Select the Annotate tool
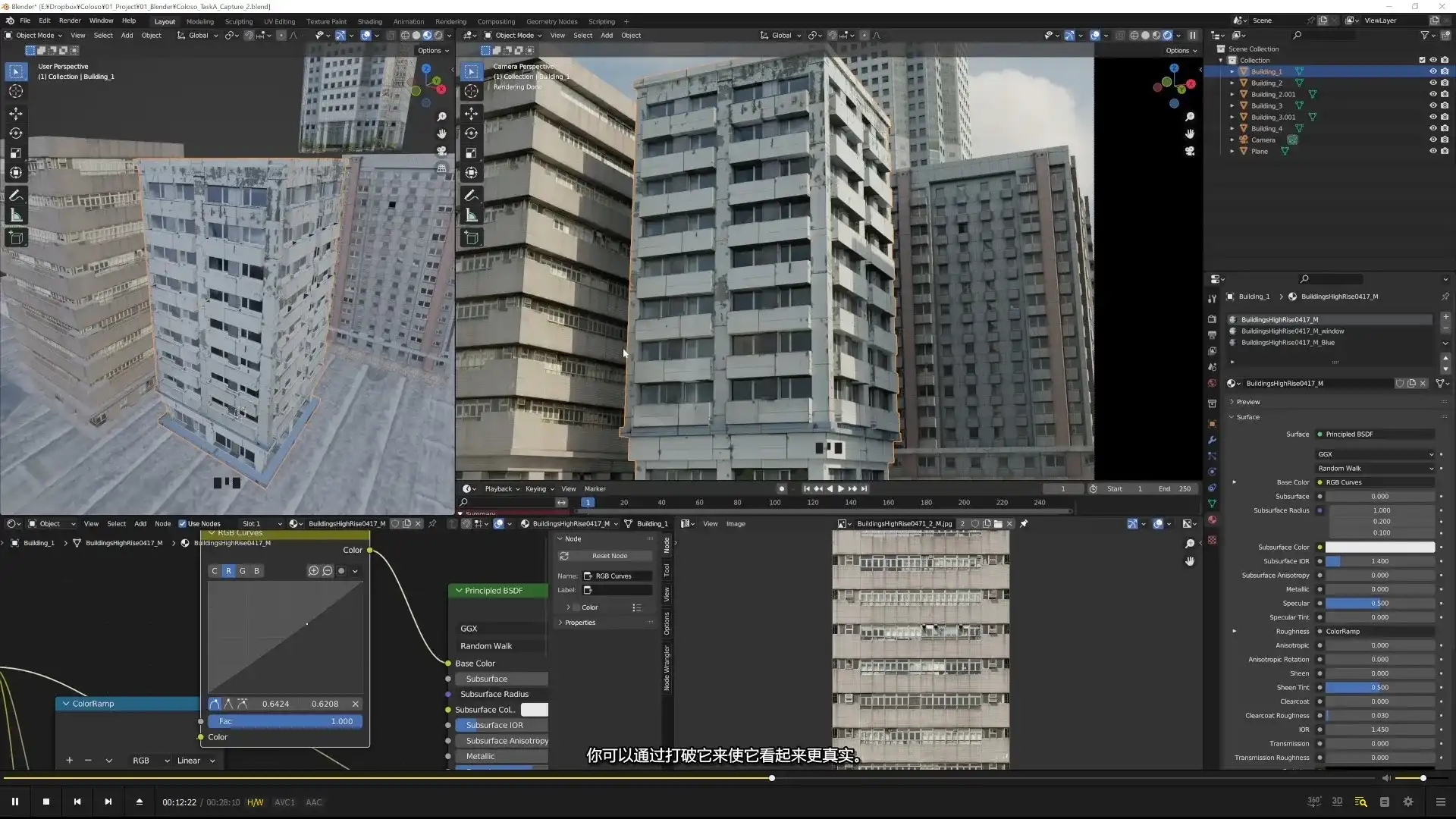Screen dimensions: 1456x819 [15, 196]
